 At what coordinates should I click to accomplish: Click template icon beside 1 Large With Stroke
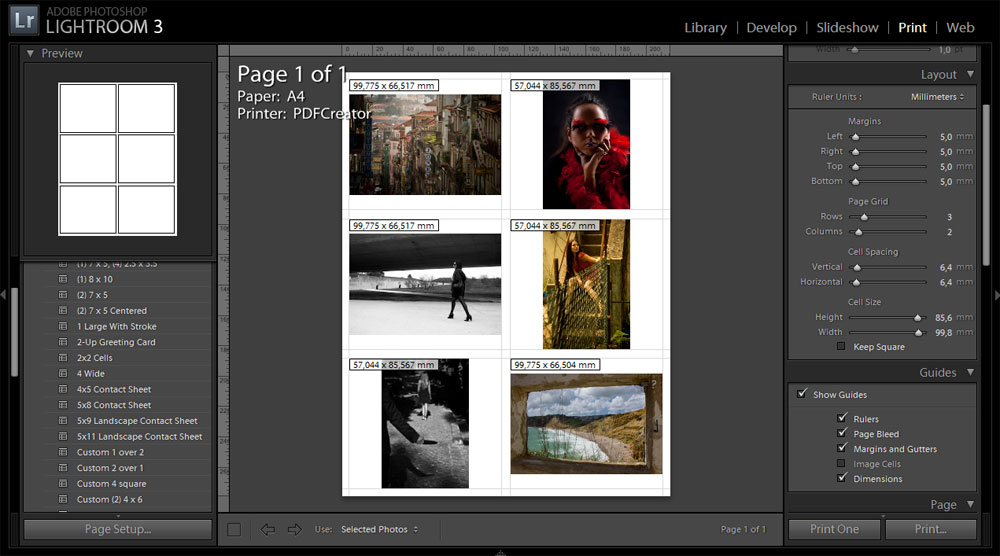pos(63,326)
